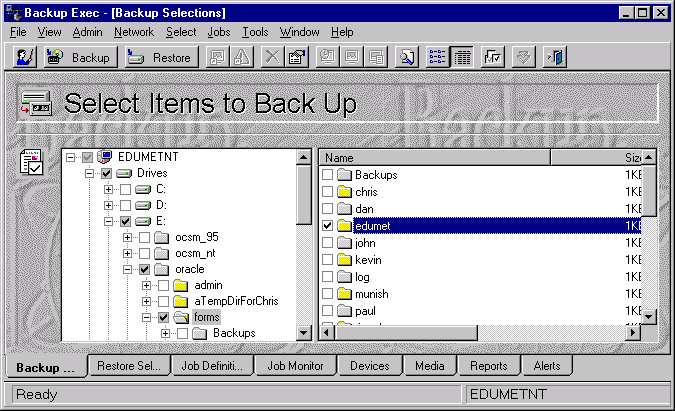Image resolution: width=675 pixels, height=411 pixels.
Task: Click the grayed down-arrow toolbar icon
Action: click(524, 57)
